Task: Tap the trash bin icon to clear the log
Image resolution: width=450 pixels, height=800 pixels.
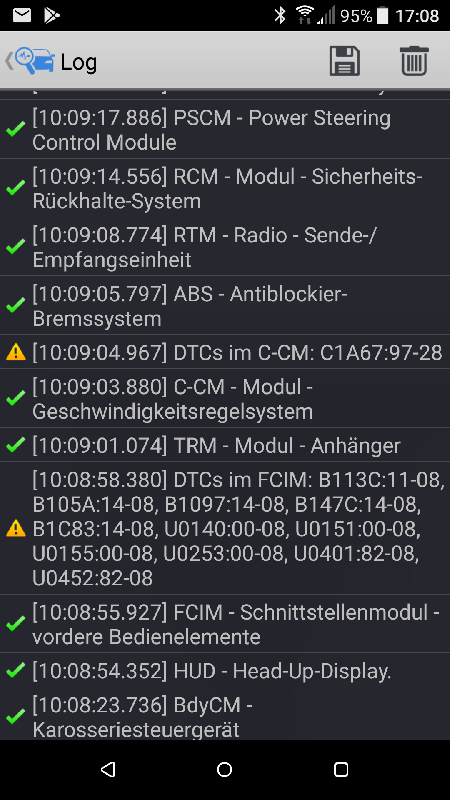Action: [414, 61]
